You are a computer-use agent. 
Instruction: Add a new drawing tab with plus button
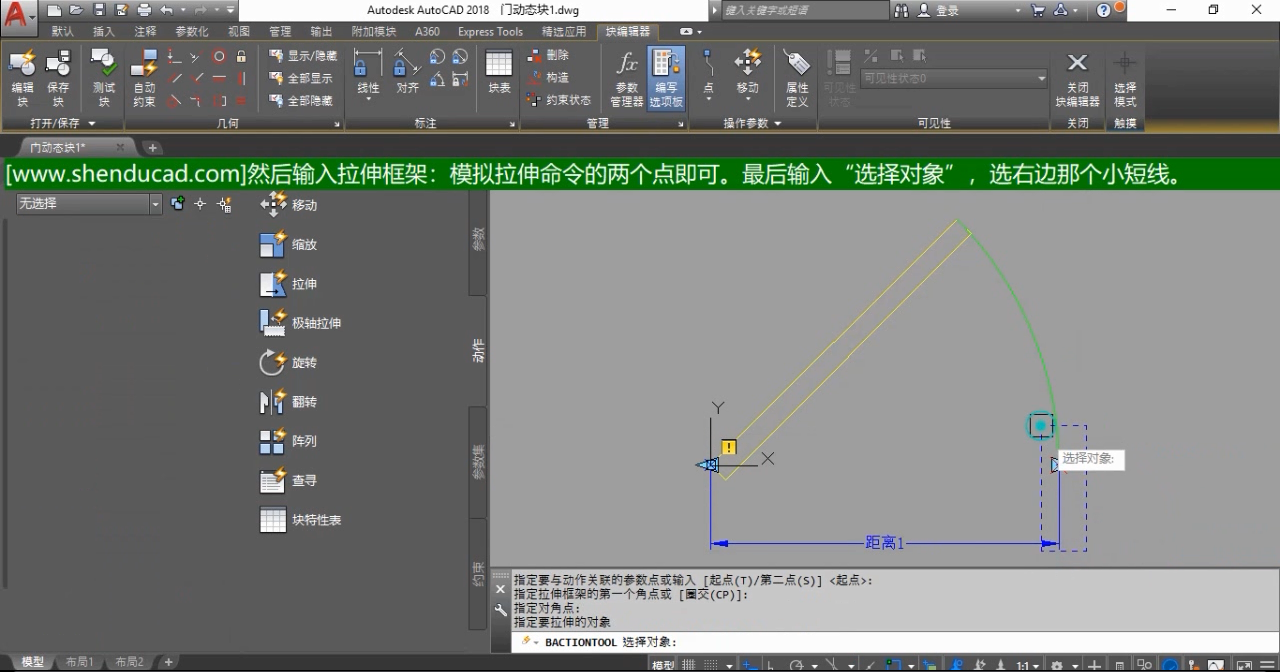click(x=153, y=148)
